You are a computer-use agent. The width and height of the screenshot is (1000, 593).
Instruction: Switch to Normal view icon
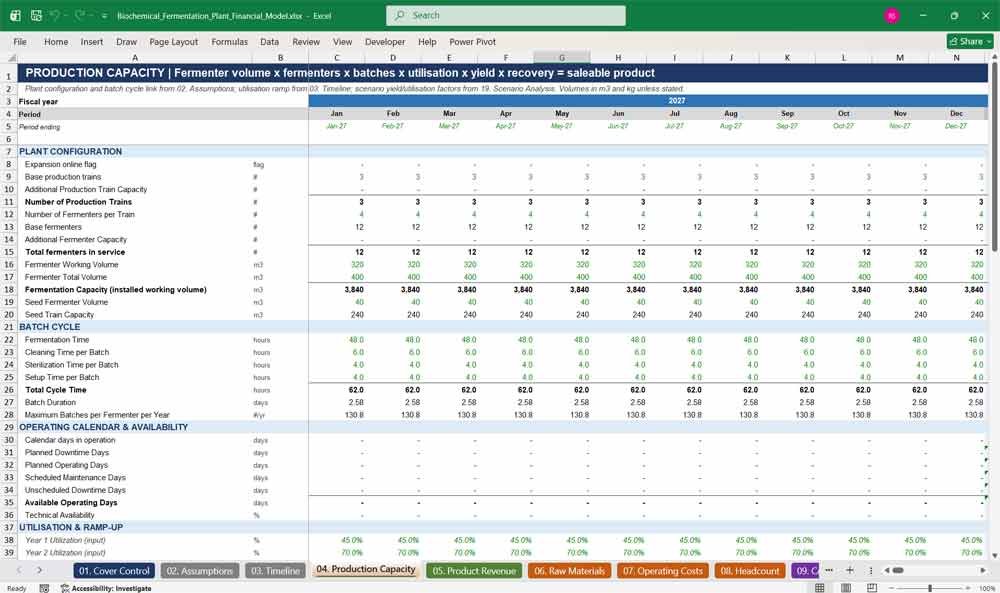[x=820, y=587]
